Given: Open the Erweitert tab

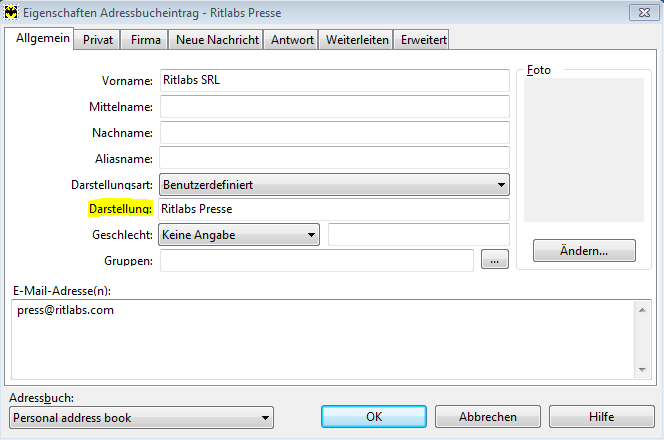Looking at the screenshot, I should 423,40.
